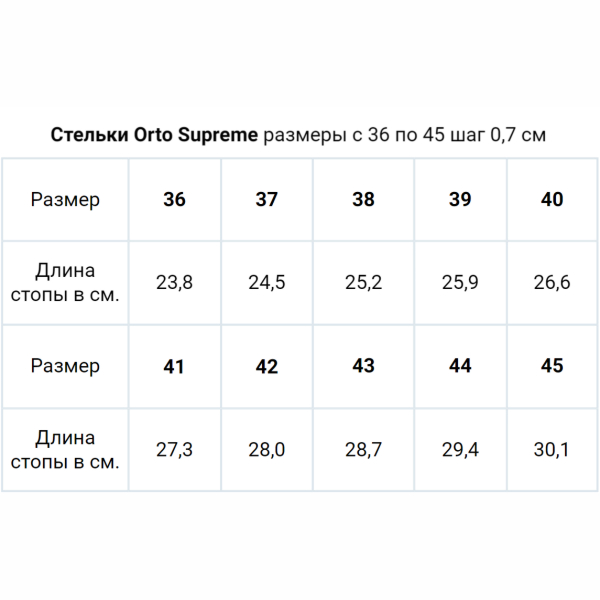This screenshot has height=600, width=600.
Task: Click the size 39 cell
Action: click(460, 199)
